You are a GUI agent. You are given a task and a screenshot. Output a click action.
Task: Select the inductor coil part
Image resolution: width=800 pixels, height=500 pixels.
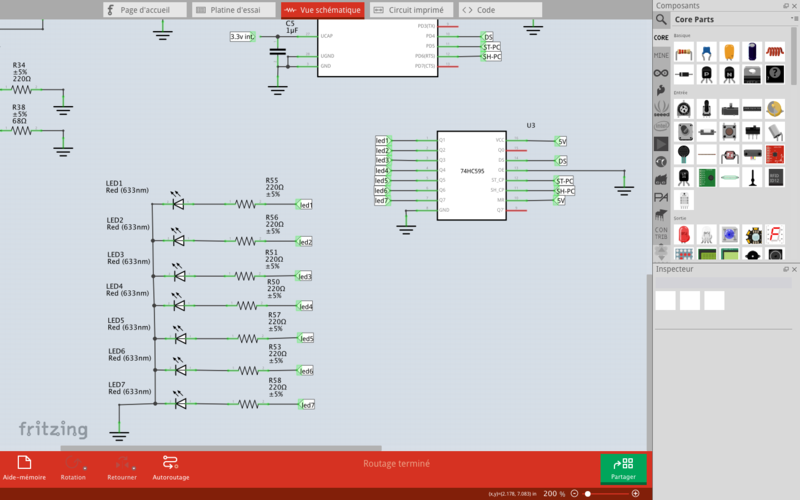[x=775, y=52]
